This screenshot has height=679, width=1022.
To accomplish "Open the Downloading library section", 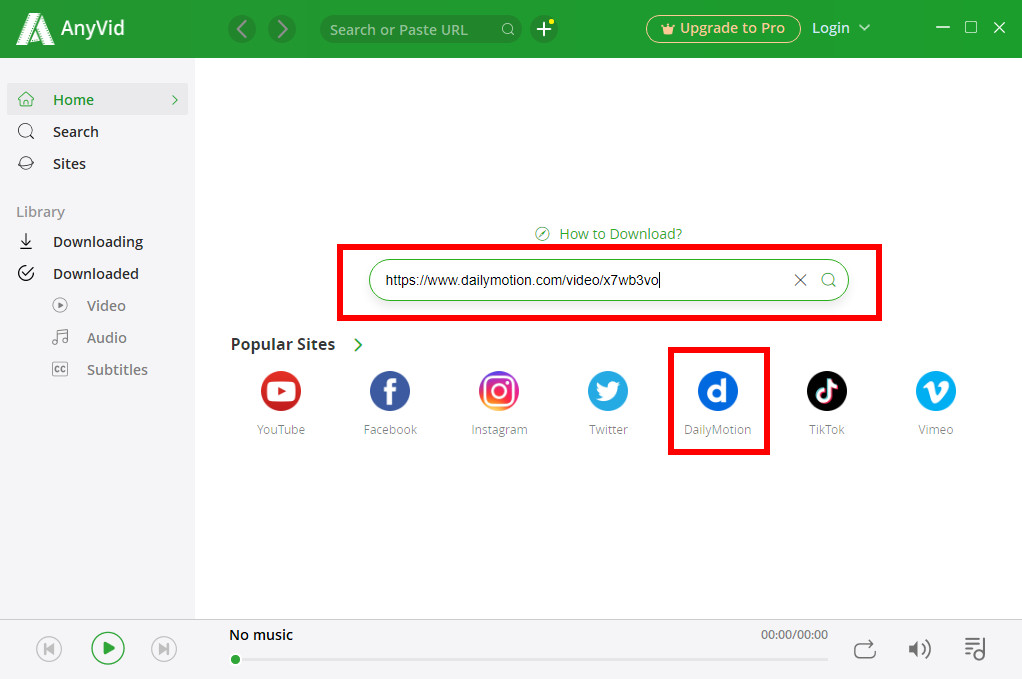I will 98,242.
